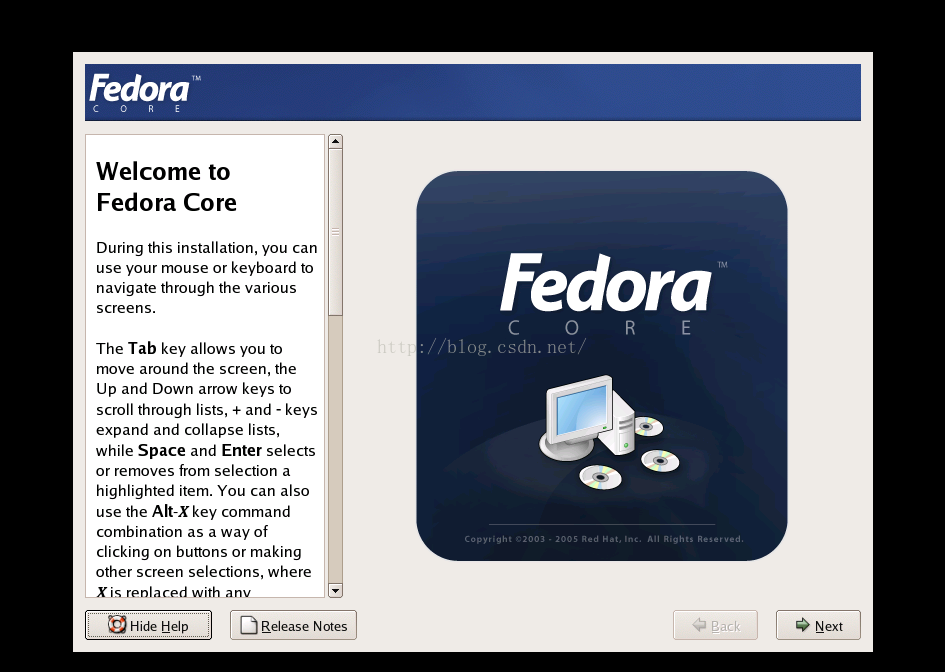The image size is (945, 672).
Task: Open the Release Notes
Action: point(293,625)
